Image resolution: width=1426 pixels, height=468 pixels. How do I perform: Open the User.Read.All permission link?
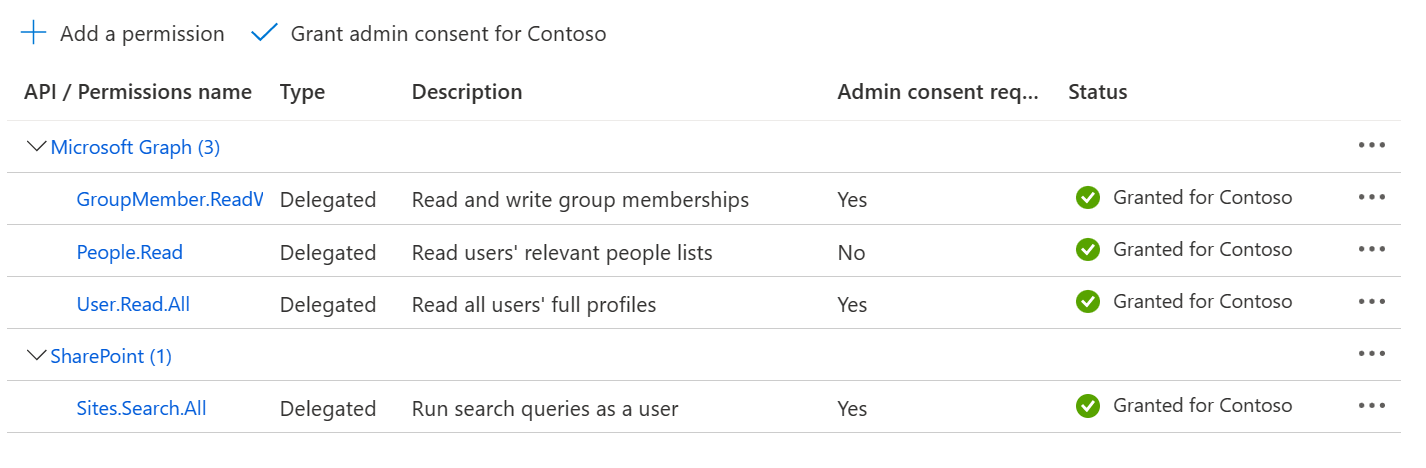pos(133,304)
